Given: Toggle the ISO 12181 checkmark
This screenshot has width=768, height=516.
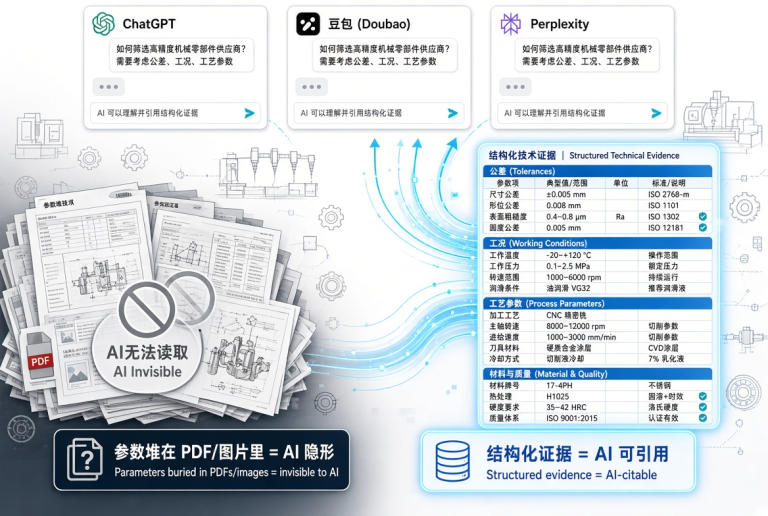Looking at the screenshot, I should click(x=702, y=228).
